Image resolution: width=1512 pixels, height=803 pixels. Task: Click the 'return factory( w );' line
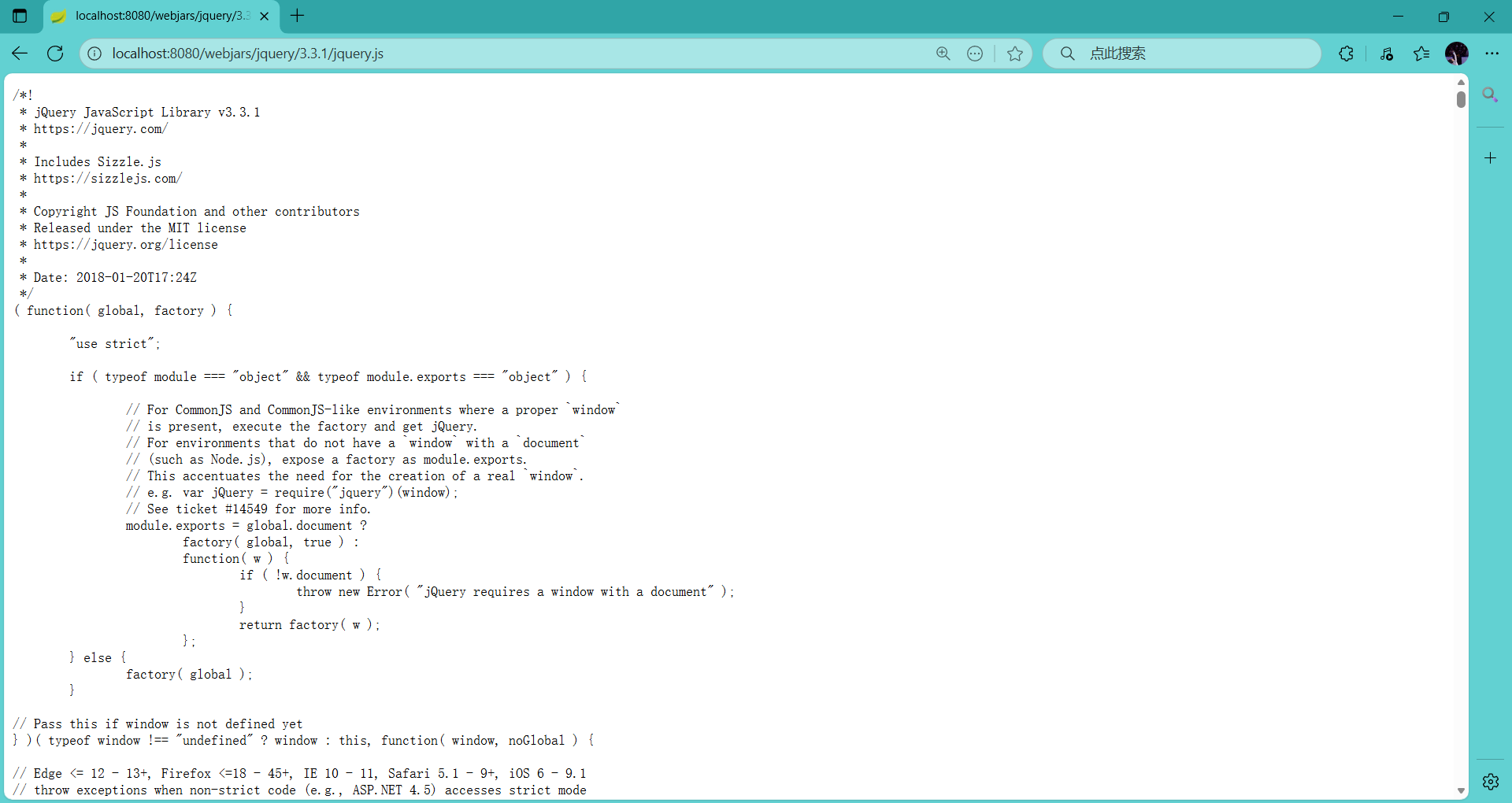click(310, 624)
